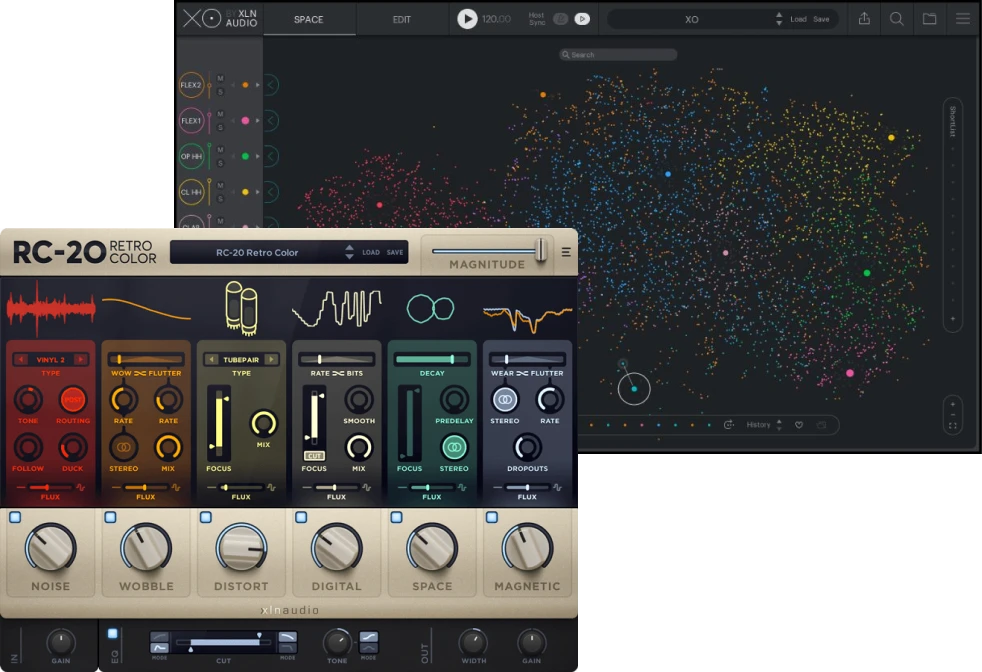Image resolution: width=982 pixels, height=672 pixels.
Task: Switch to the EDIT tab
Action: (x=401, y=19)
